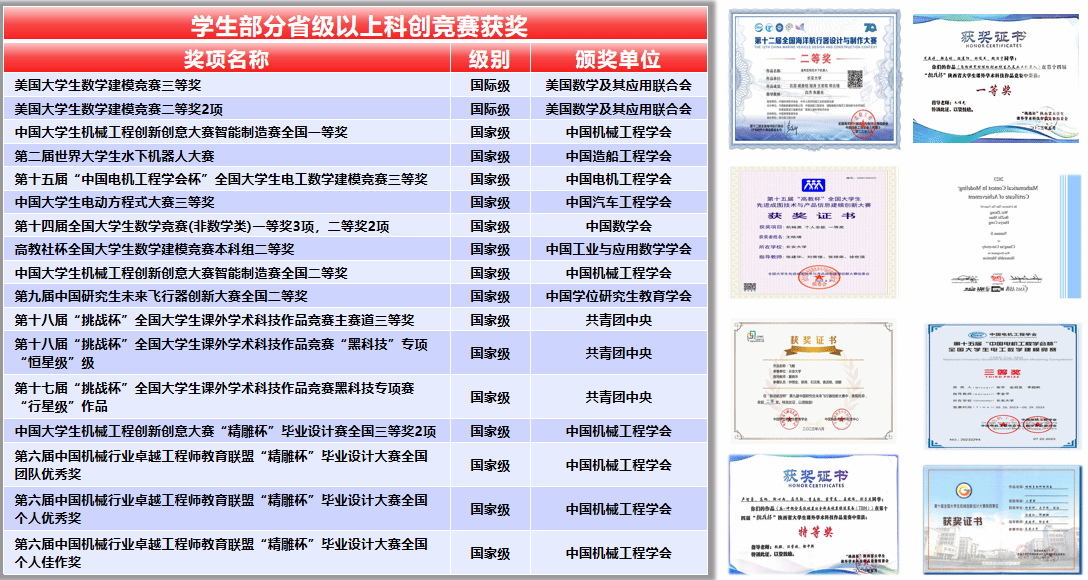This screenshot has height=580, width=1088.
Task: Select 共青团中央 in the 恒星级 row
Action: 618,353
